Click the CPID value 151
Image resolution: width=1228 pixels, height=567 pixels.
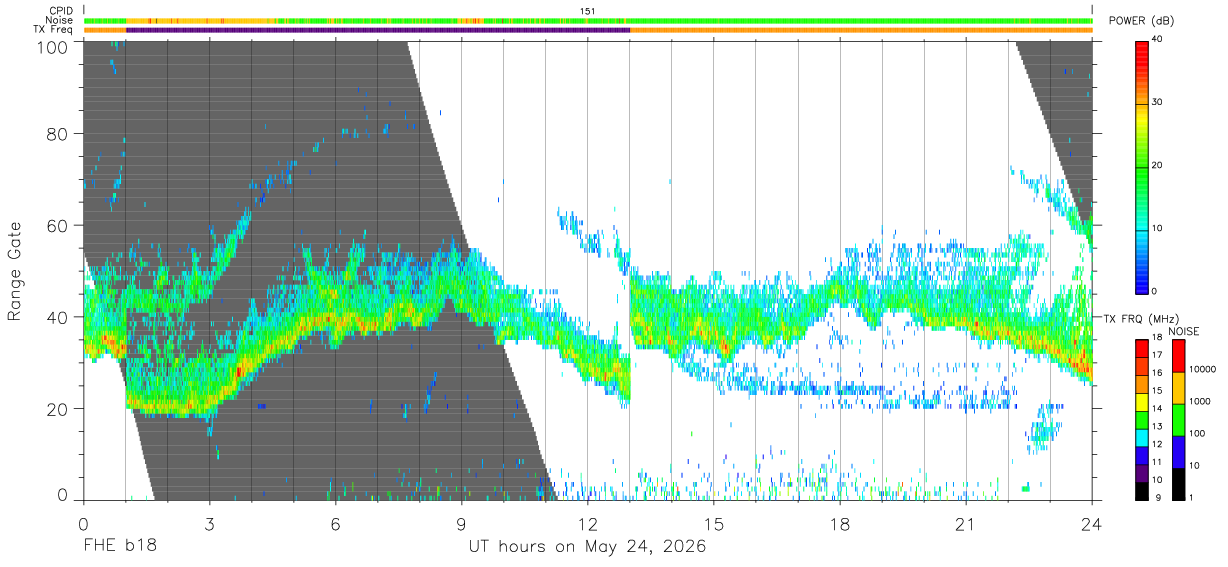[588, 11]
